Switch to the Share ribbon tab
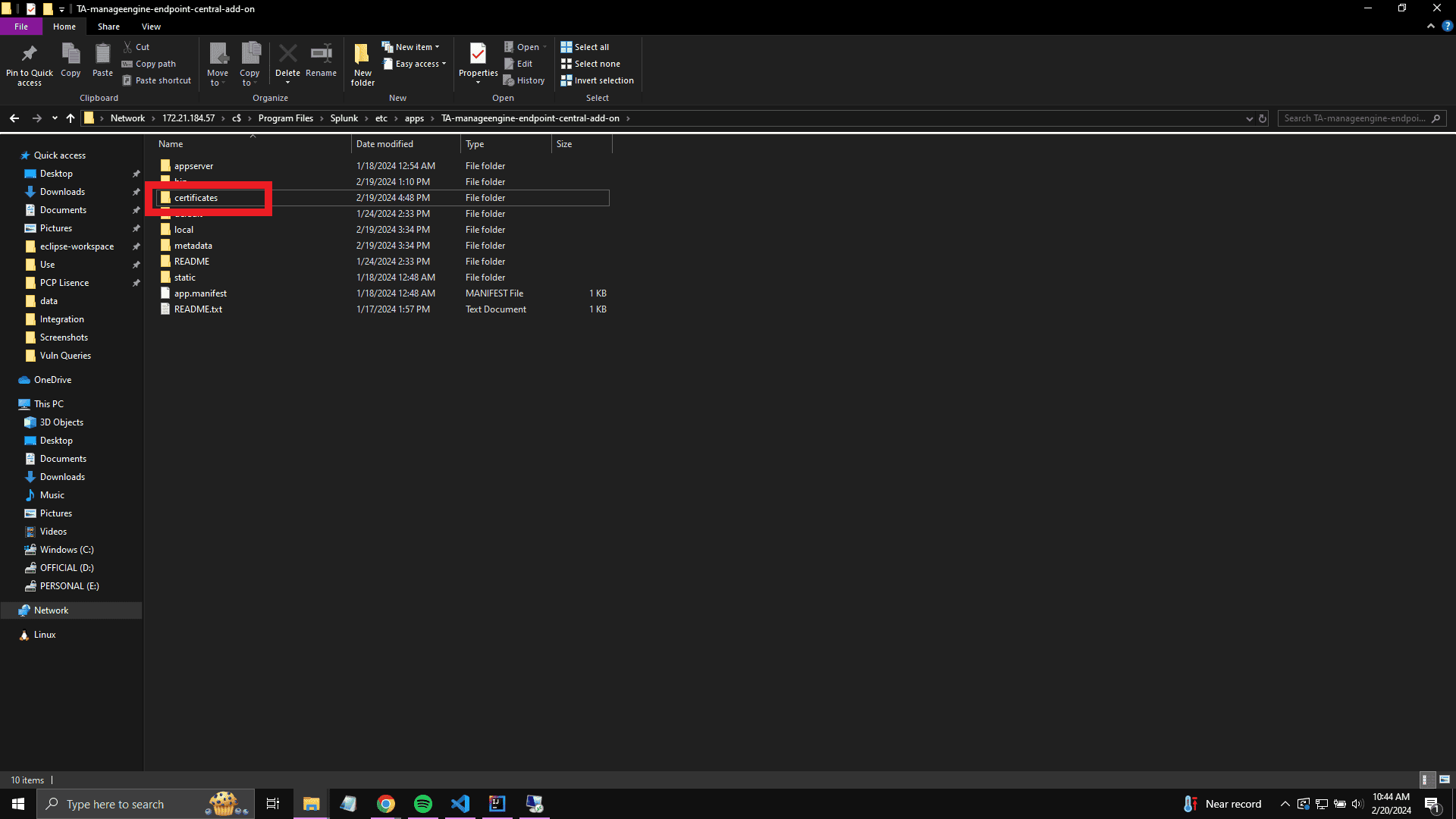 point(108,27)
